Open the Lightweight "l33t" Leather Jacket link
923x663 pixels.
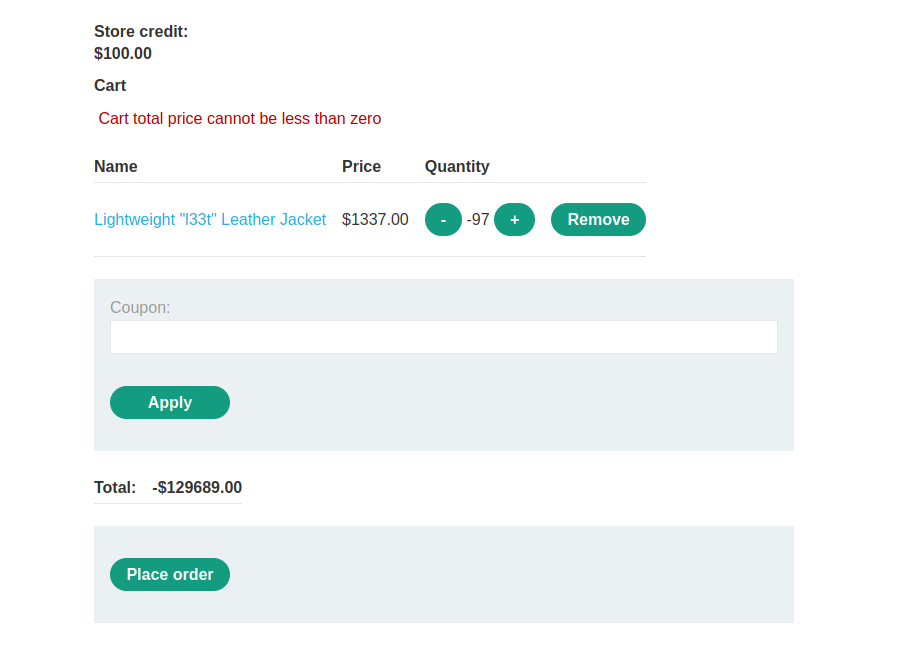210,220
